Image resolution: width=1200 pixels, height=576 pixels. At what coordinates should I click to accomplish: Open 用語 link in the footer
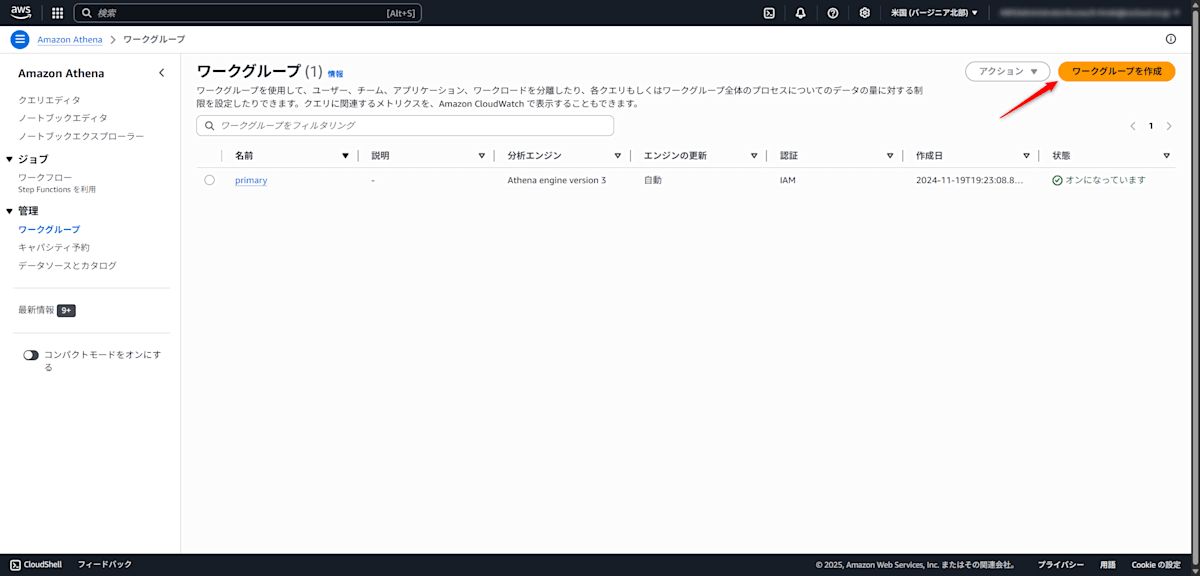1108,564
